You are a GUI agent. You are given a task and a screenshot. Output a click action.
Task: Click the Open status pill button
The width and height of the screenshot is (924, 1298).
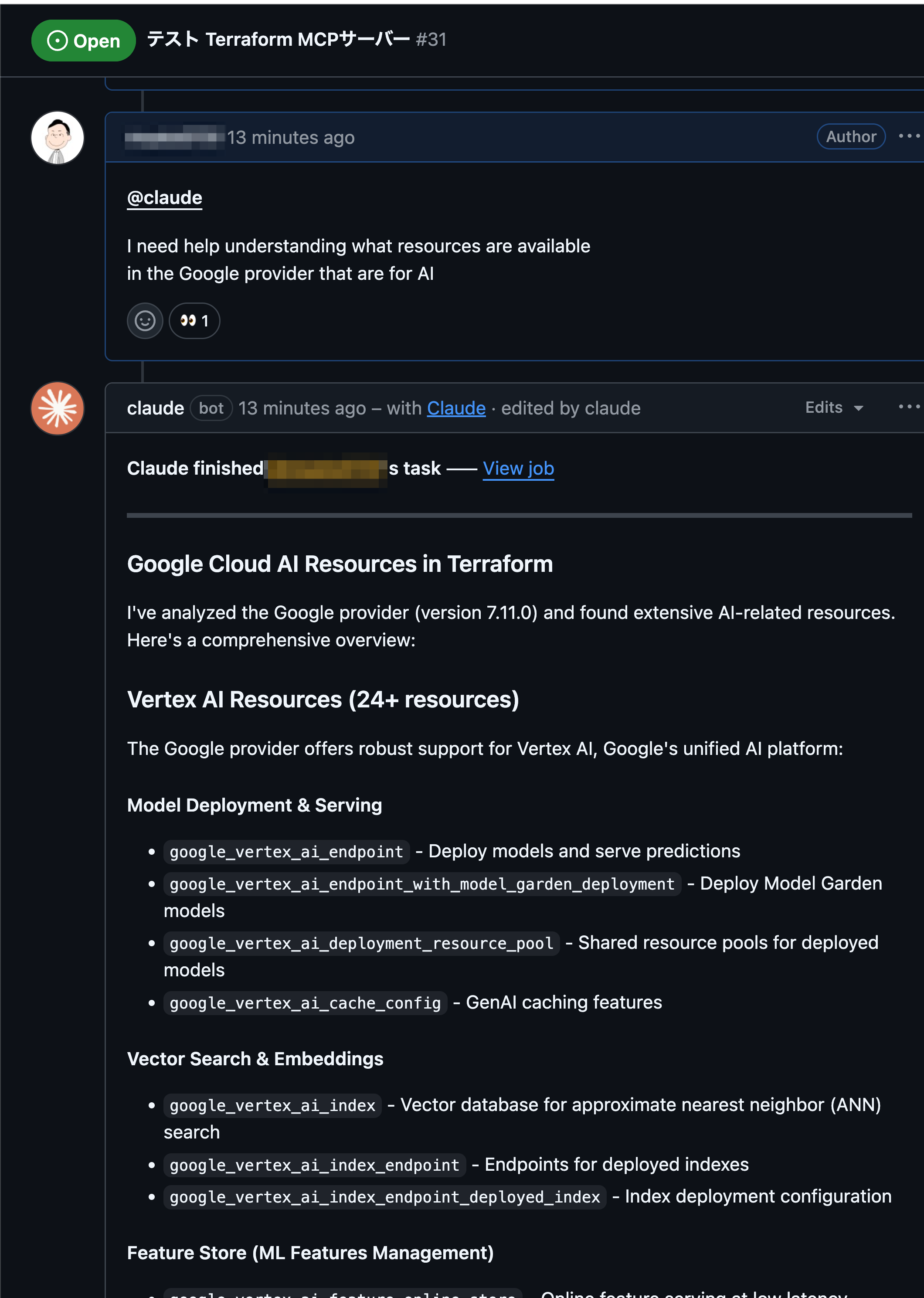[x=83, y=41]
